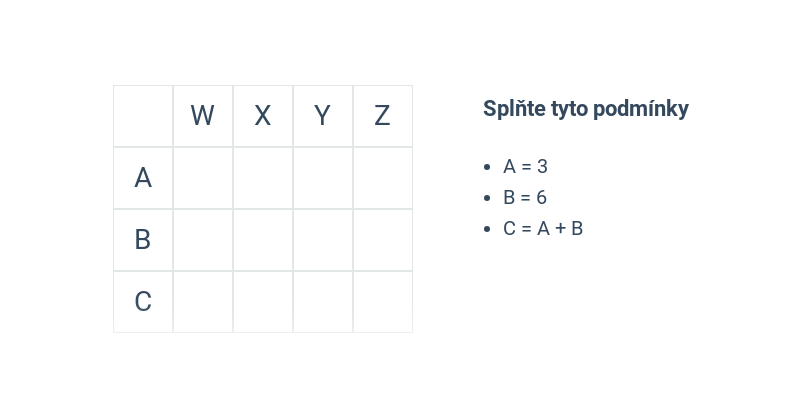This screenshot has width=800, height=400.
Task: Select the cell at row B, column X
Action: [x=263, y=240]
